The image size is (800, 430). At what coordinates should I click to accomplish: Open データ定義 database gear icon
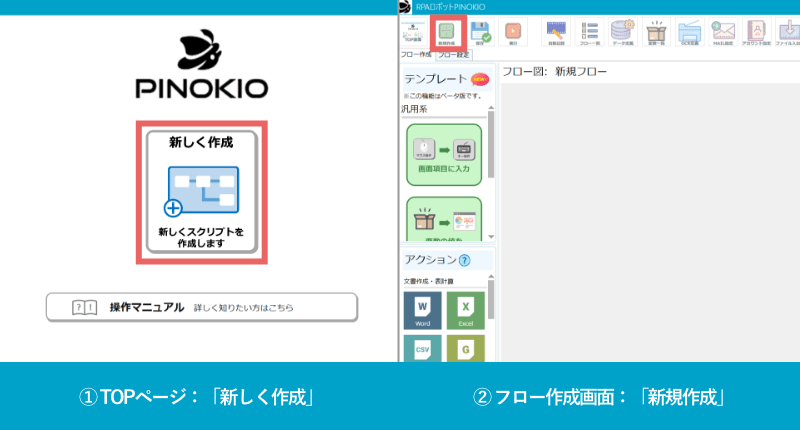point(623,33)
